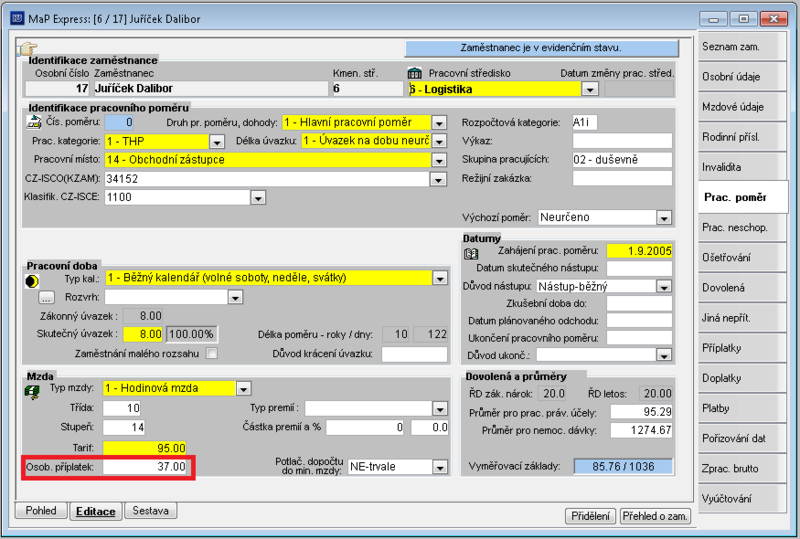The width and height of the screenshot is (800, 539).
Task: Select the Editace tab
Action: pyautogui.click(x=95, y=511)
